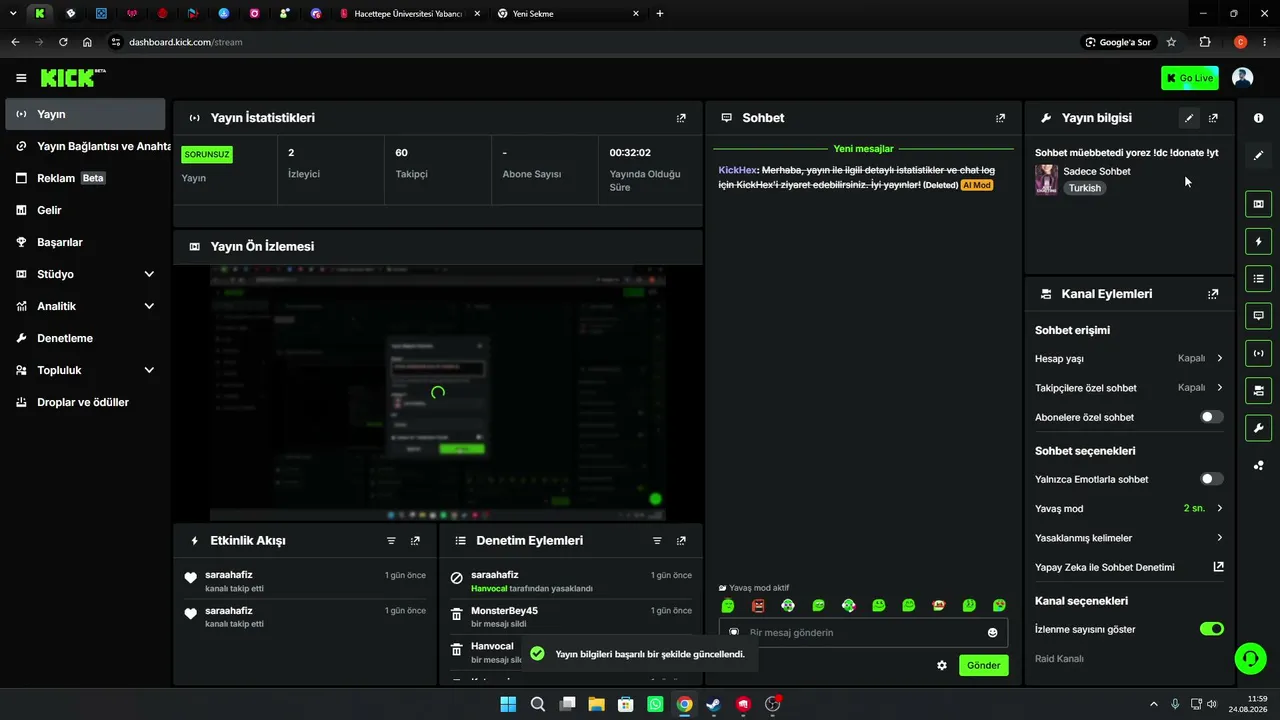
Task: Click the pencil icon in right rail
Action: coord(1258,155)
